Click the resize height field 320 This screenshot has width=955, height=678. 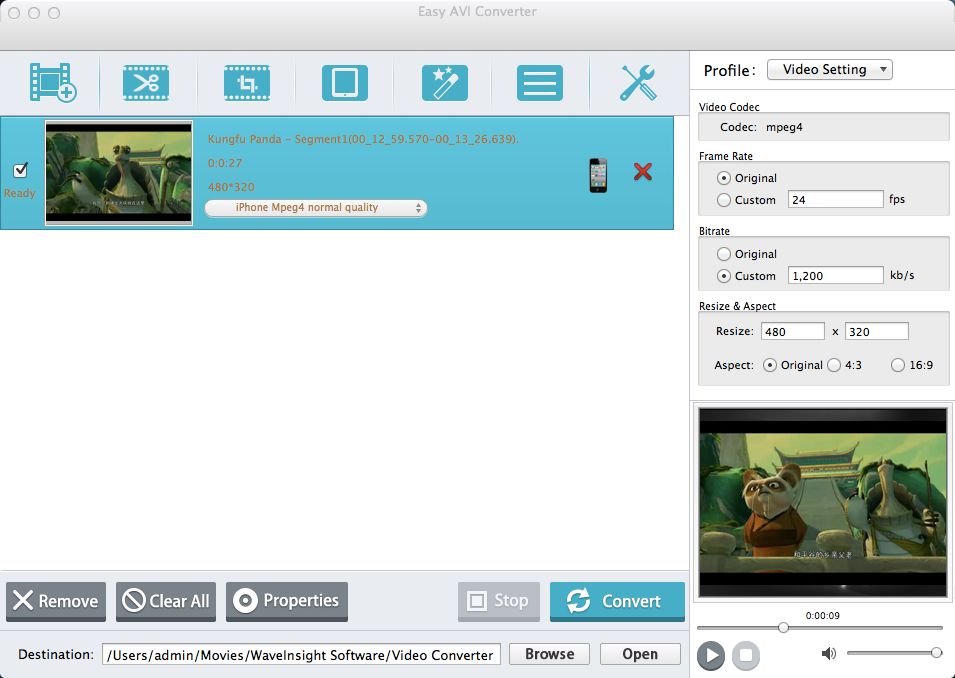click(x=876, y=331)
